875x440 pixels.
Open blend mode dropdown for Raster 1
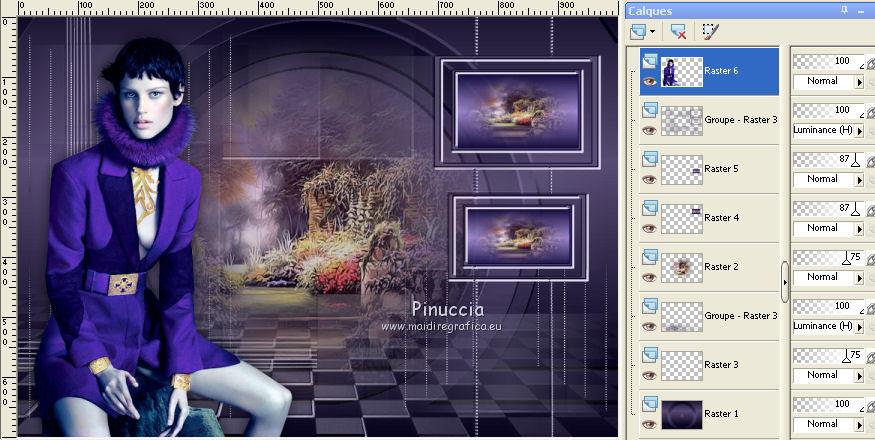click(x=859, y=424)
